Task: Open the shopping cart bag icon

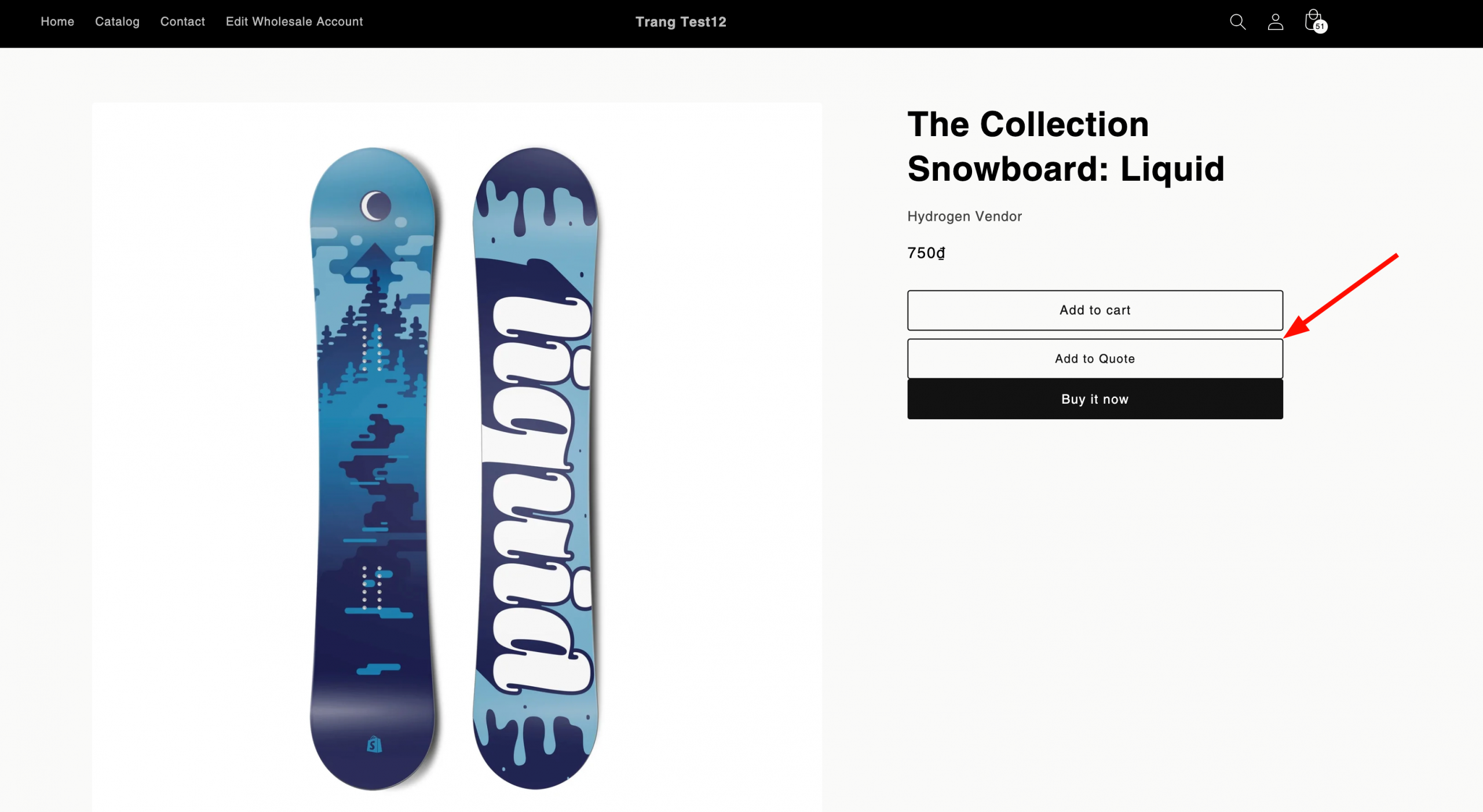Action: coord(1313,20)
